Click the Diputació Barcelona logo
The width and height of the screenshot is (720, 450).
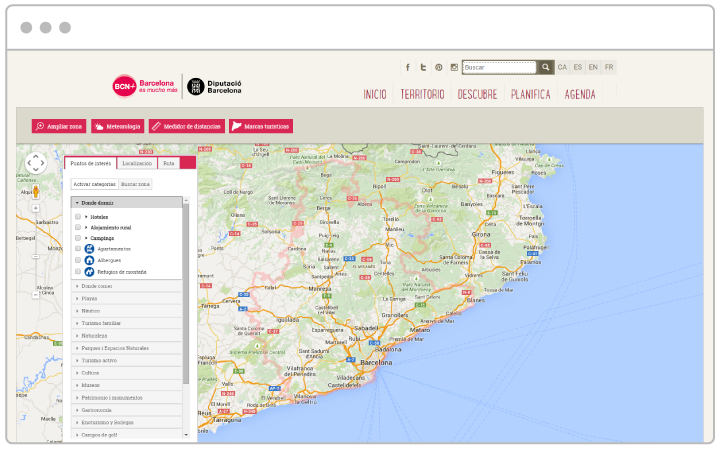click(214, 86)
